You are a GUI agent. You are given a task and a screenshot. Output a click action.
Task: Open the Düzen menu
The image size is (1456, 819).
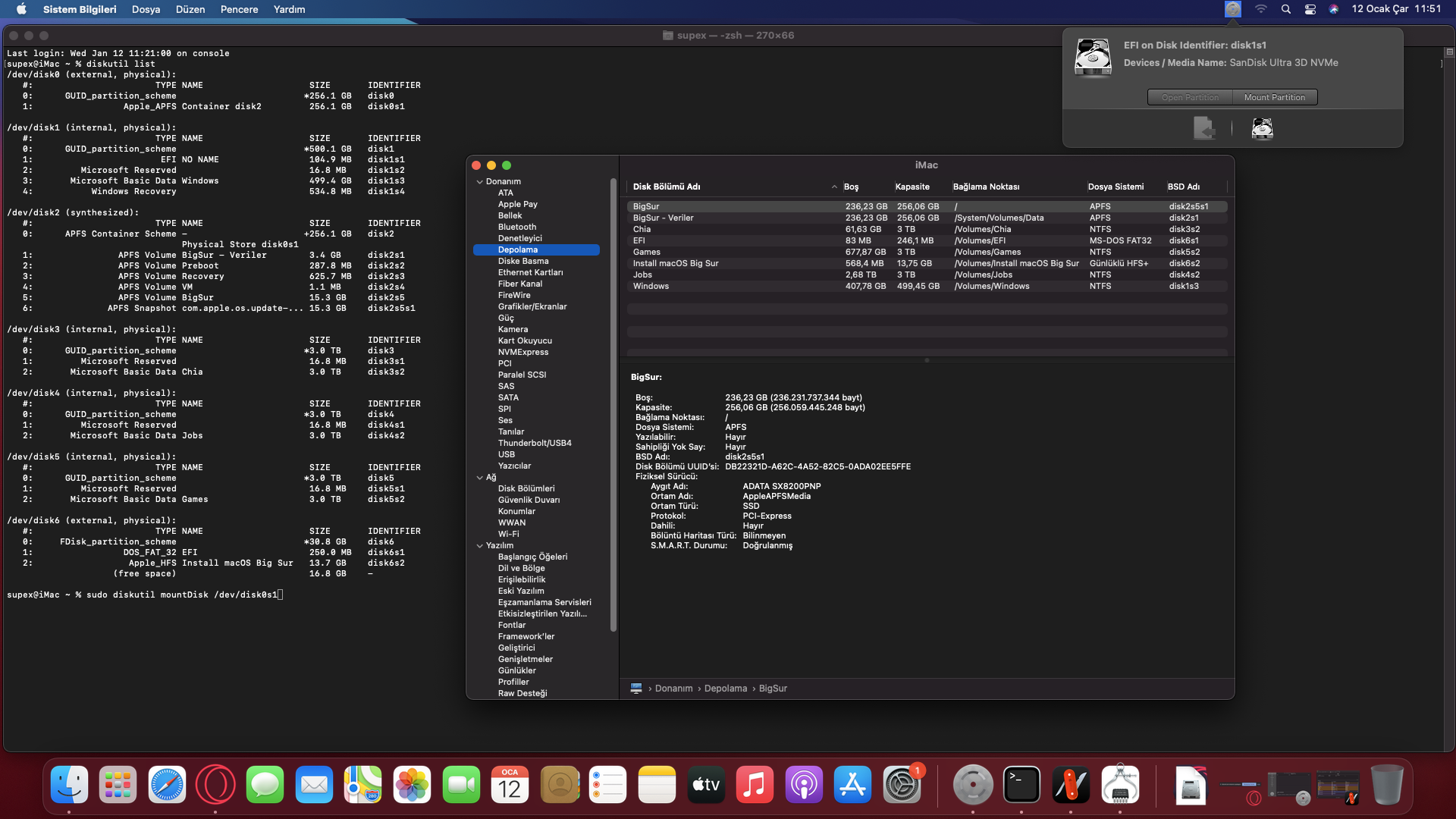point(190,9)
